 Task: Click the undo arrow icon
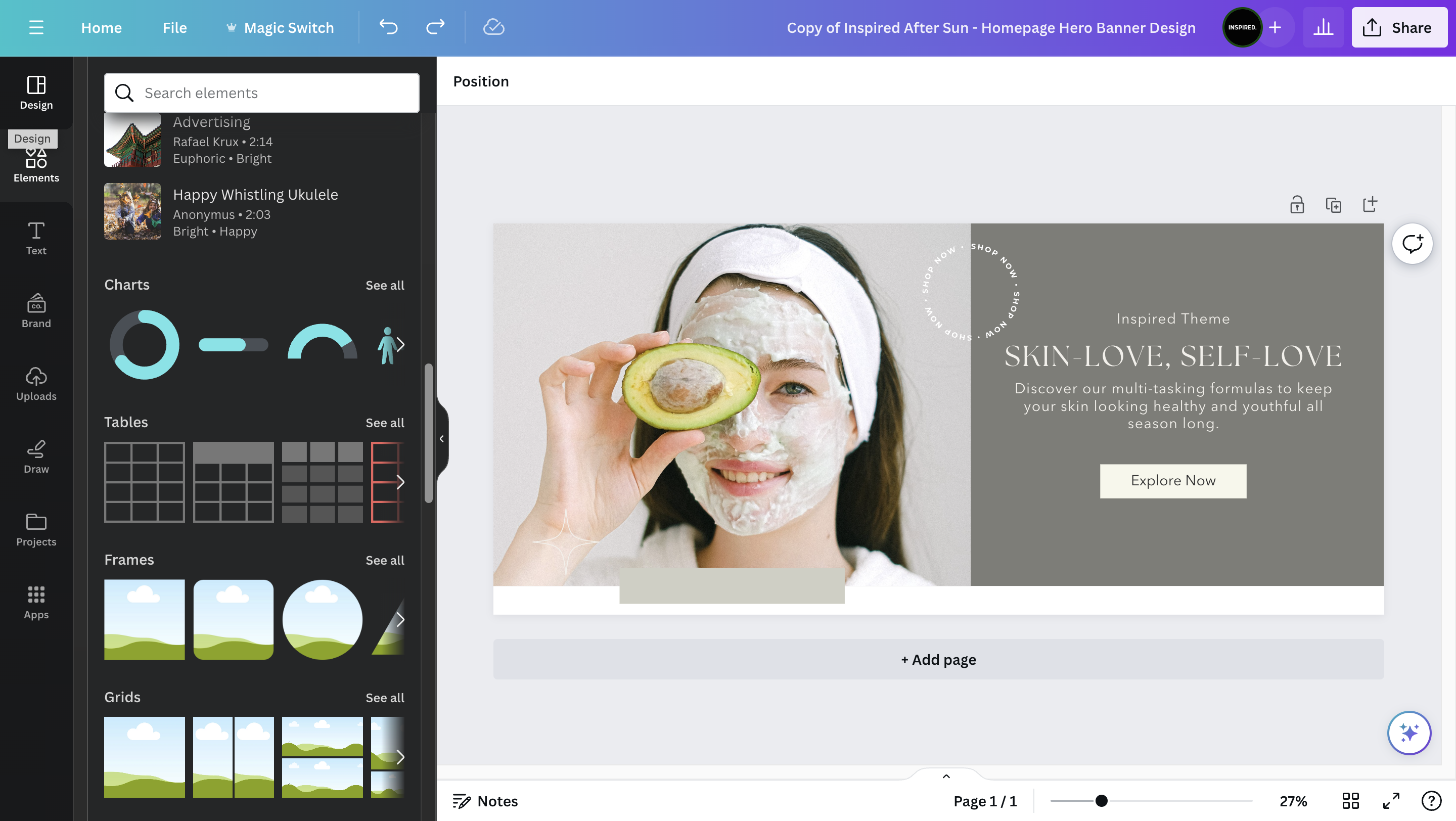coord(388,27)
